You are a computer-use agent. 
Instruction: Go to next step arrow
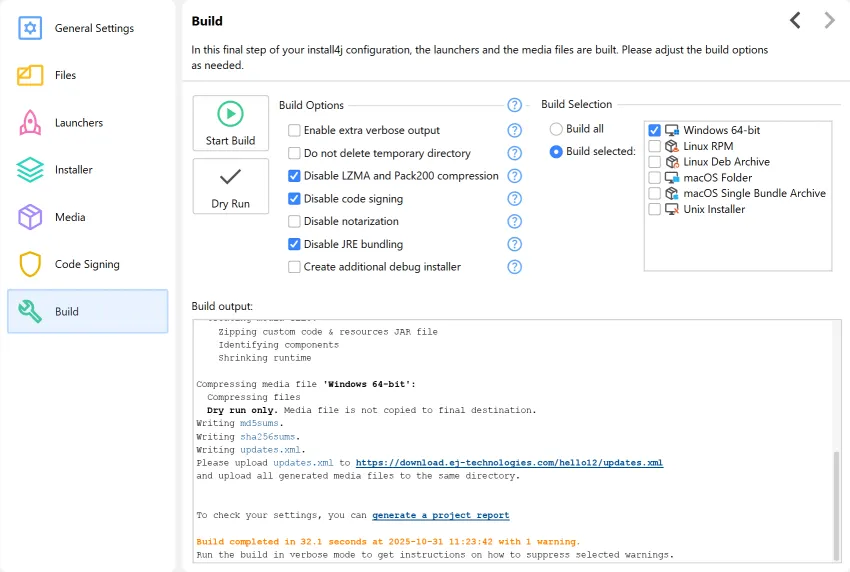click(x=829, y=21)
